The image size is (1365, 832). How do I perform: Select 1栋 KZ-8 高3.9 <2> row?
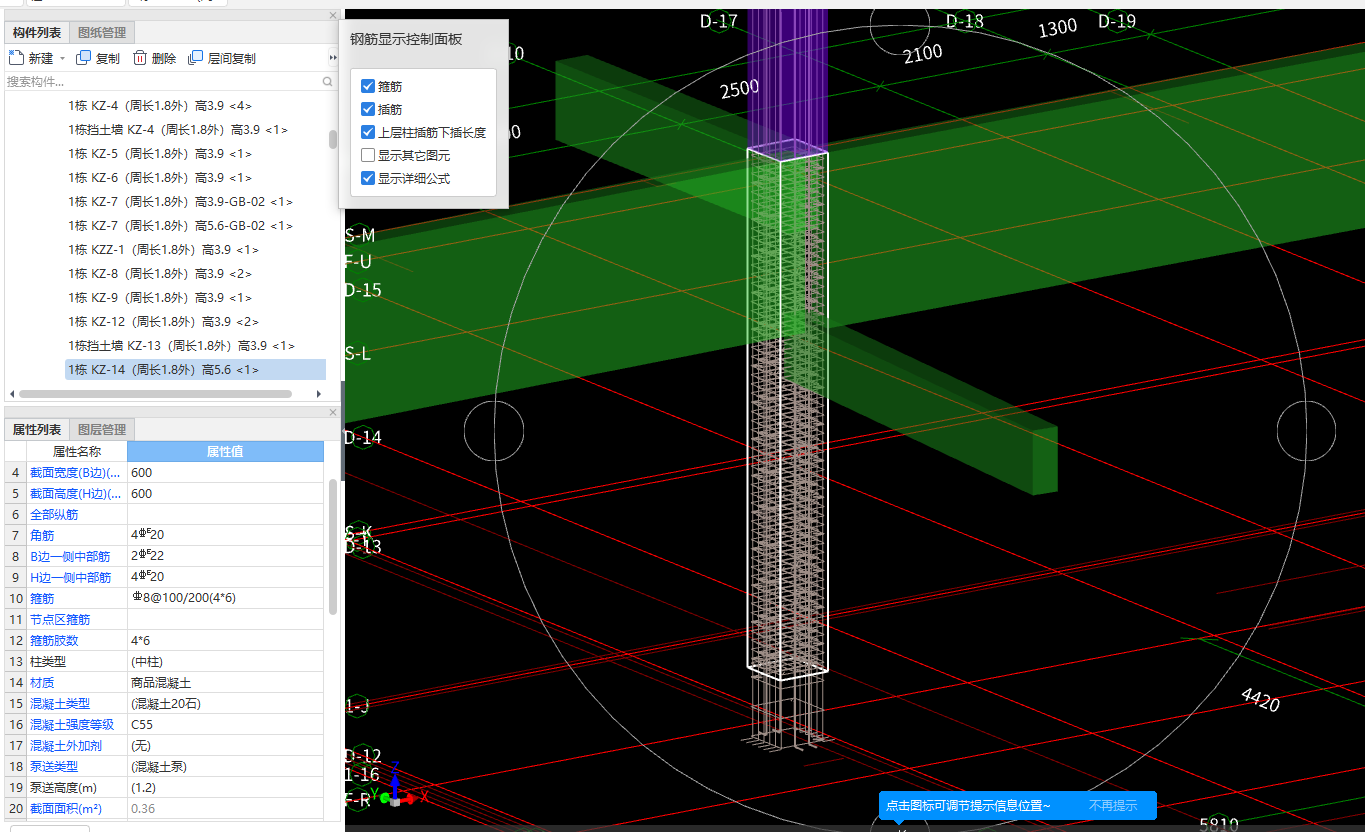pos(160,273)
